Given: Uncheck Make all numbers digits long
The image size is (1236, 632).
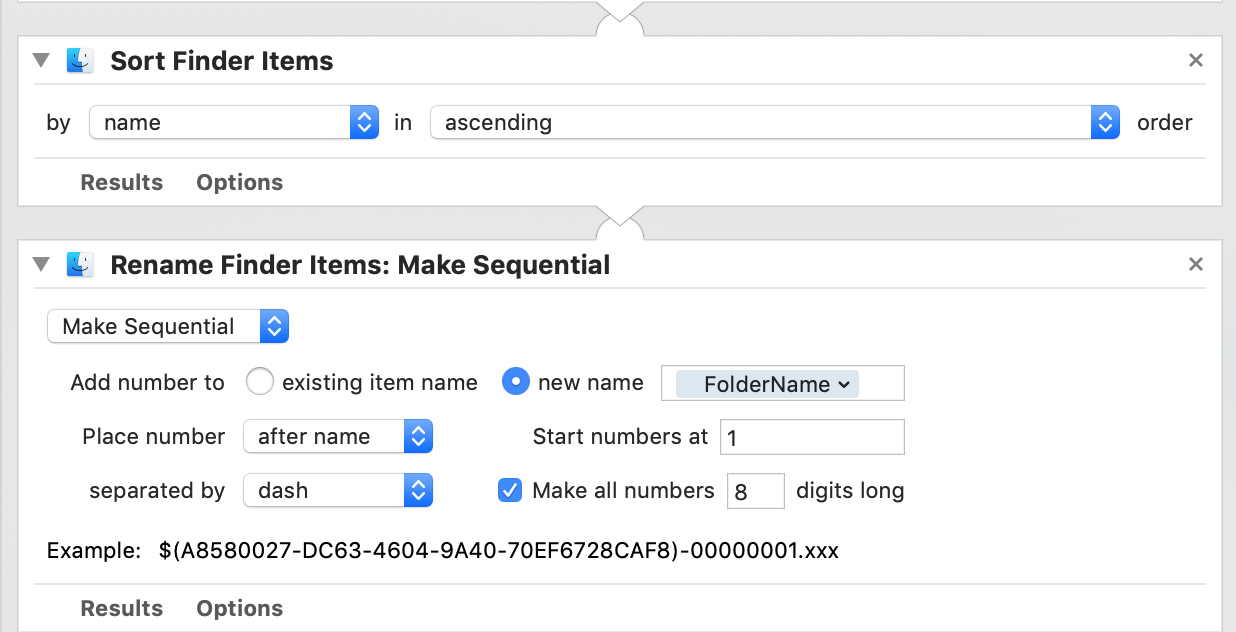Looking at the screenshot, I should (x=510, y=491).
